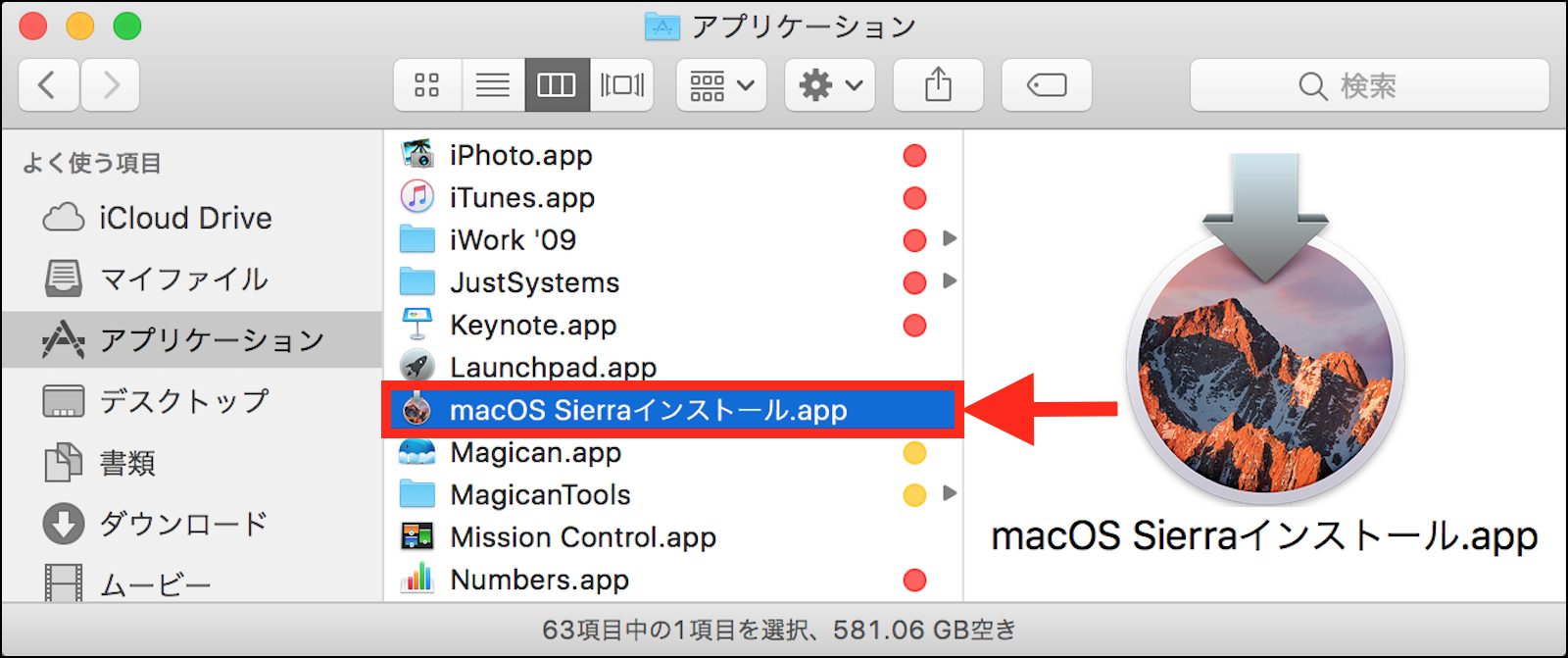The height and width of the screenshot is (658, 1568).
Task: Select the iPhoto.app file name
Action: (x=521, y=155)
